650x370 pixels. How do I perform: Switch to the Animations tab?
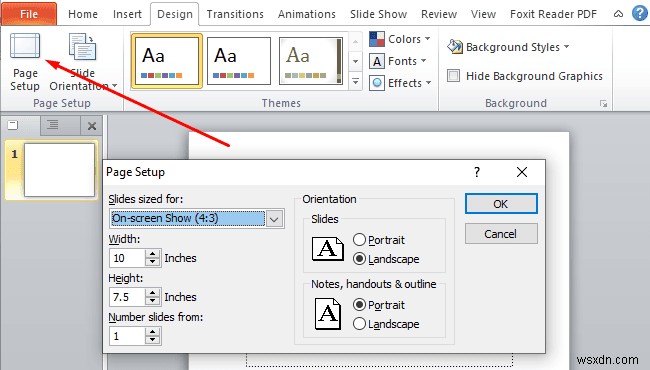307,14
